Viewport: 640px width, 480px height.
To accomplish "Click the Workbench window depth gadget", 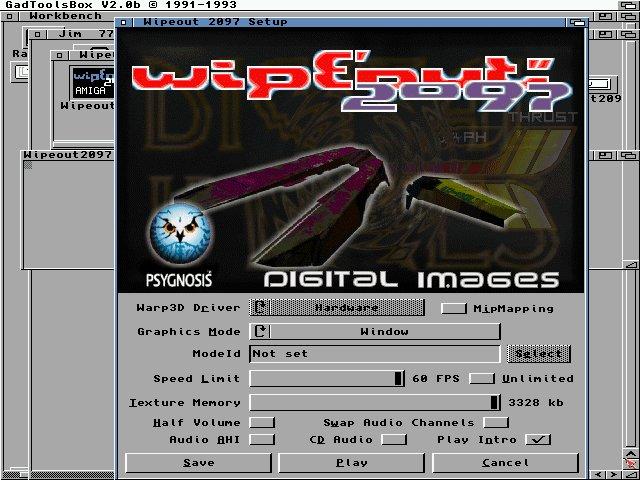I will [629, 16].
